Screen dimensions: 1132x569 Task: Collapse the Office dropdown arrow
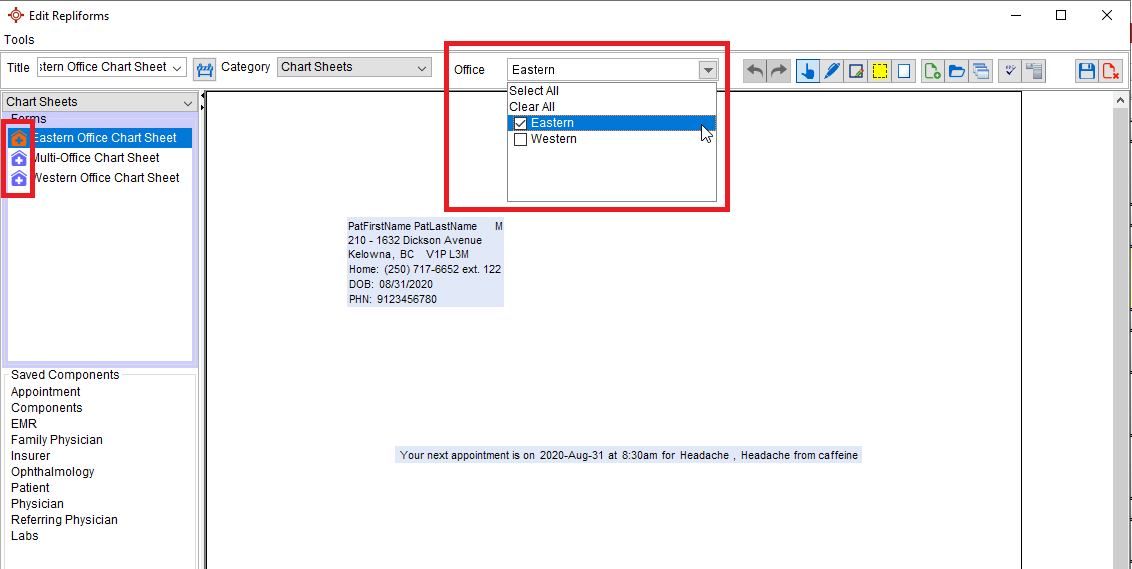(x=708, y=70)
